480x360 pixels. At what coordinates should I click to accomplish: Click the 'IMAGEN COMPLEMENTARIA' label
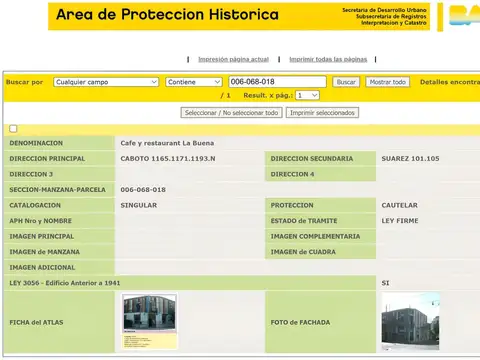315,236
